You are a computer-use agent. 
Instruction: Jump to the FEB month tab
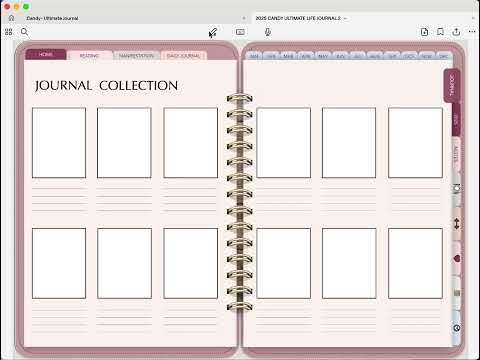tap(271, 56)
